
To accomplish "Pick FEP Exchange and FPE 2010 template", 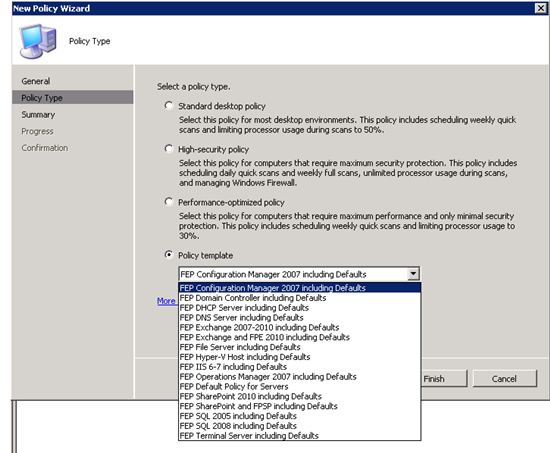I will click(x=300, y=337).
